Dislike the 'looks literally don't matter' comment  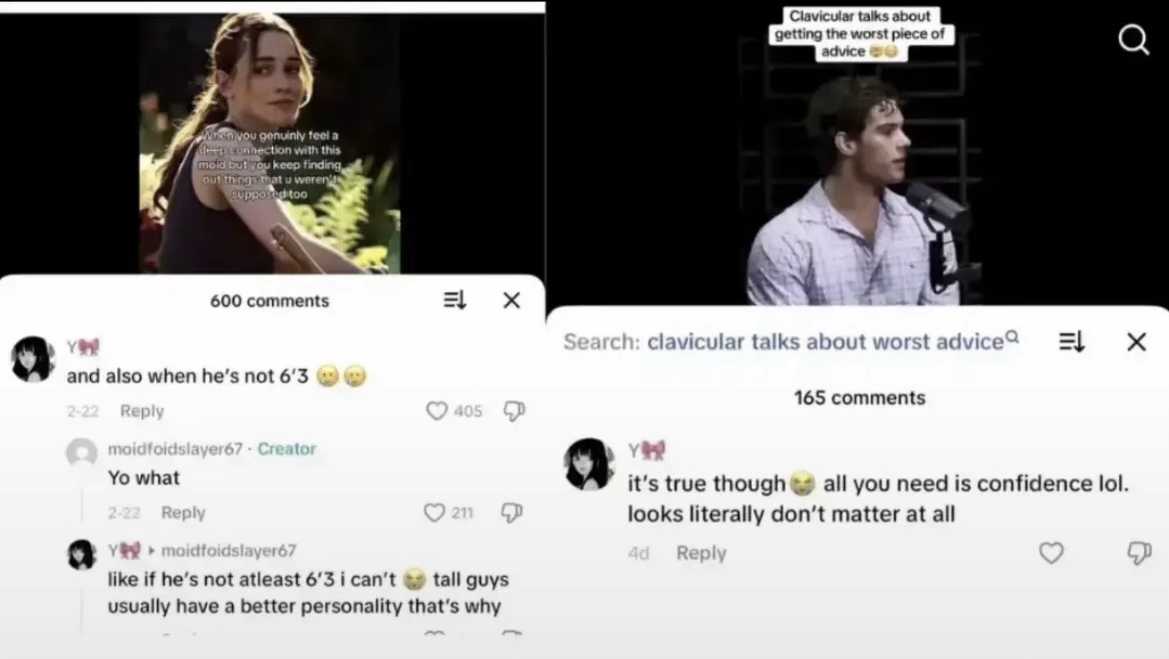[x=1139, y=553]
